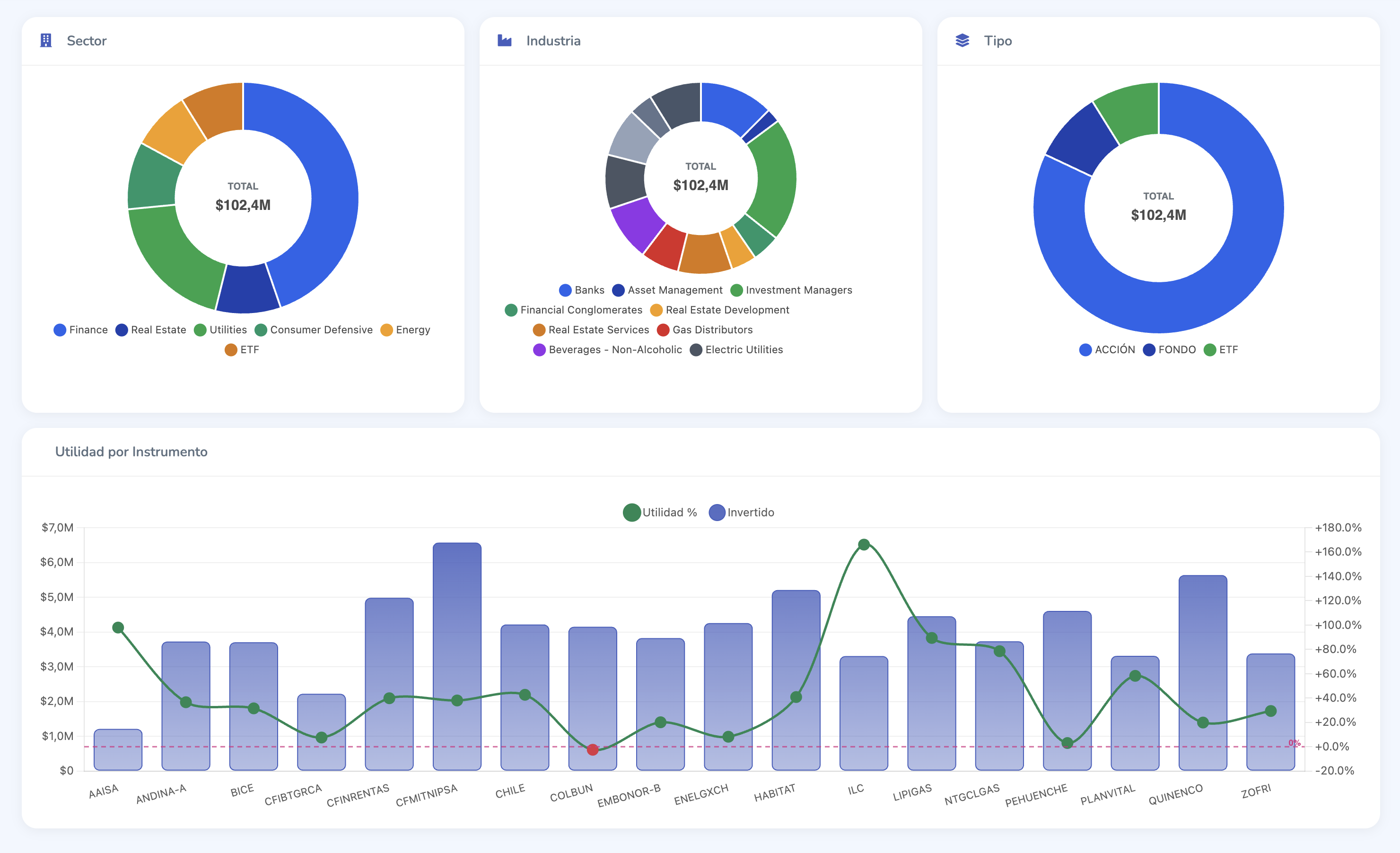Click the building icon beside Sector
This screenshot has height=853, width=1400.
coord(46,40)
